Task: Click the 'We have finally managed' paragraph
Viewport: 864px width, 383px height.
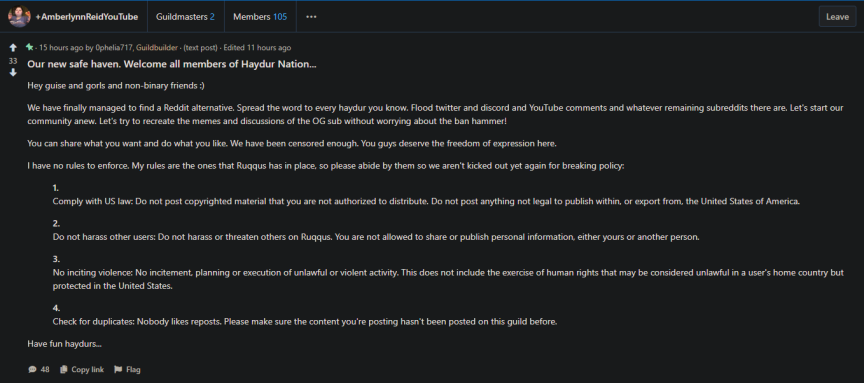Action: [435, 114]
